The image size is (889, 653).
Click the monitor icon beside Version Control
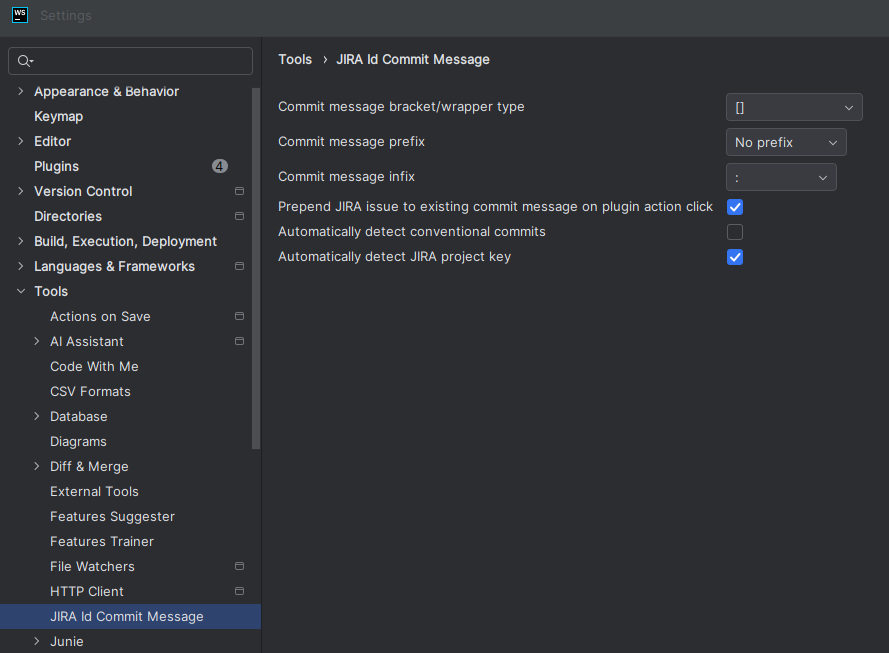point(239,191)
